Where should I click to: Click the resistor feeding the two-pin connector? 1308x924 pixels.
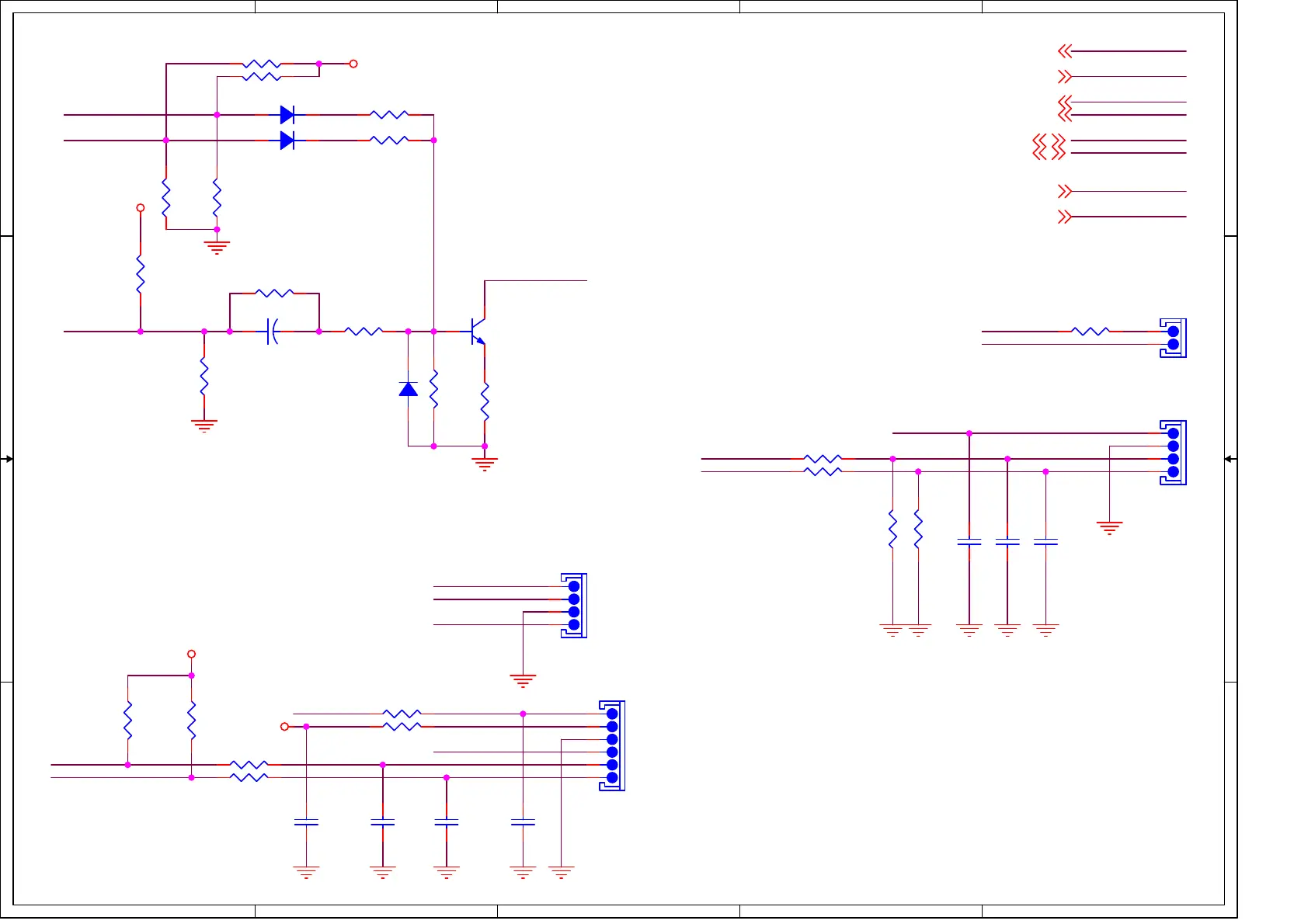(1091, 332)
